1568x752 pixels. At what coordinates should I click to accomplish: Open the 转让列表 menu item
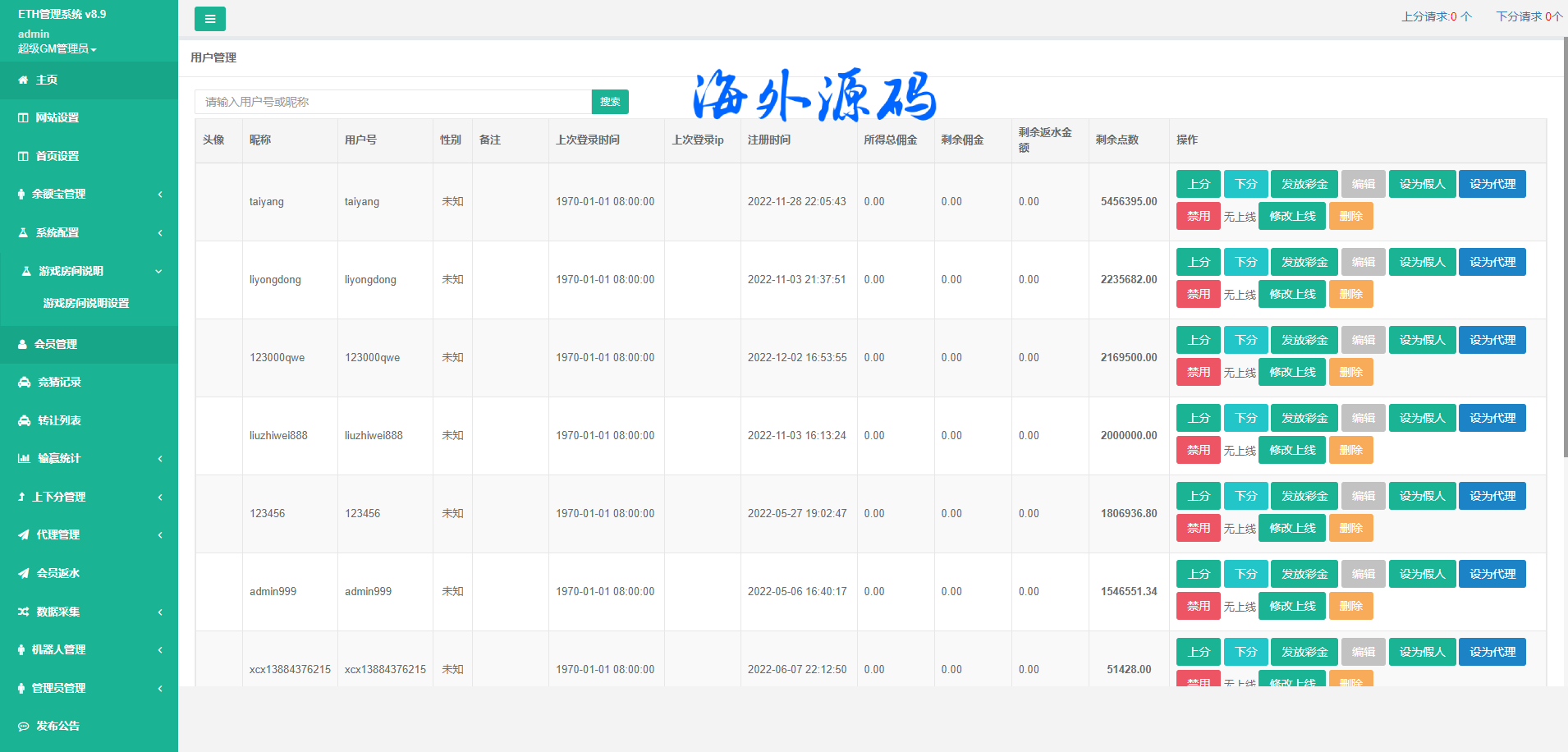tap(59, 420)
